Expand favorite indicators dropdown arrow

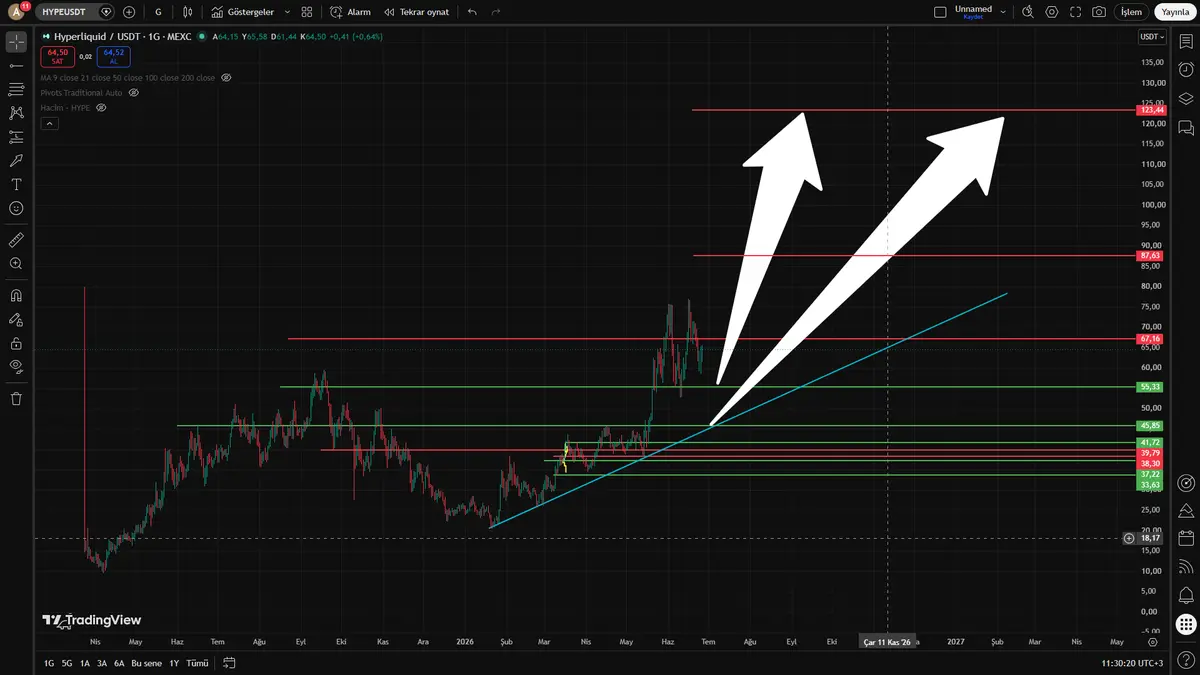point(287,12)
